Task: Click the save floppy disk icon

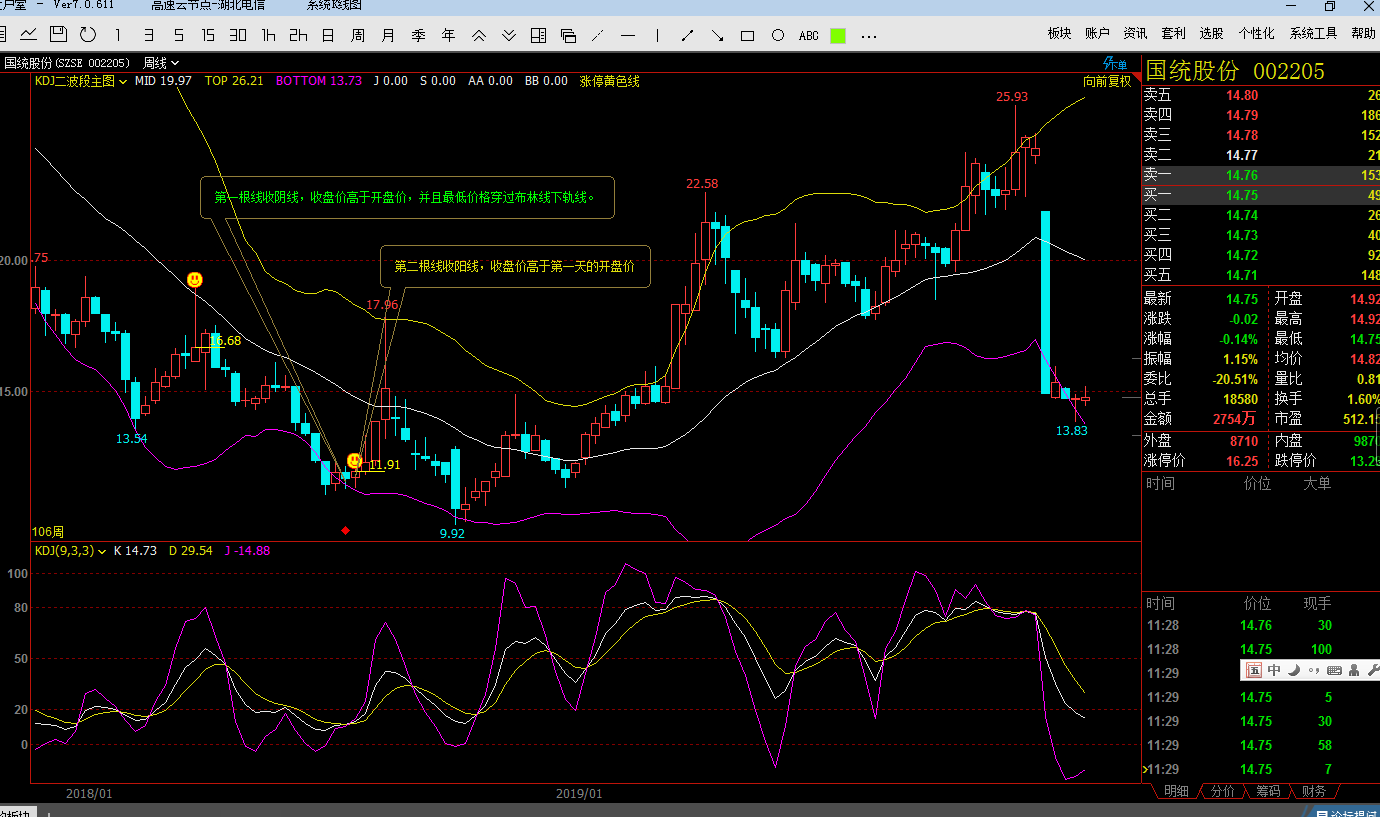Action: [58, 35]
